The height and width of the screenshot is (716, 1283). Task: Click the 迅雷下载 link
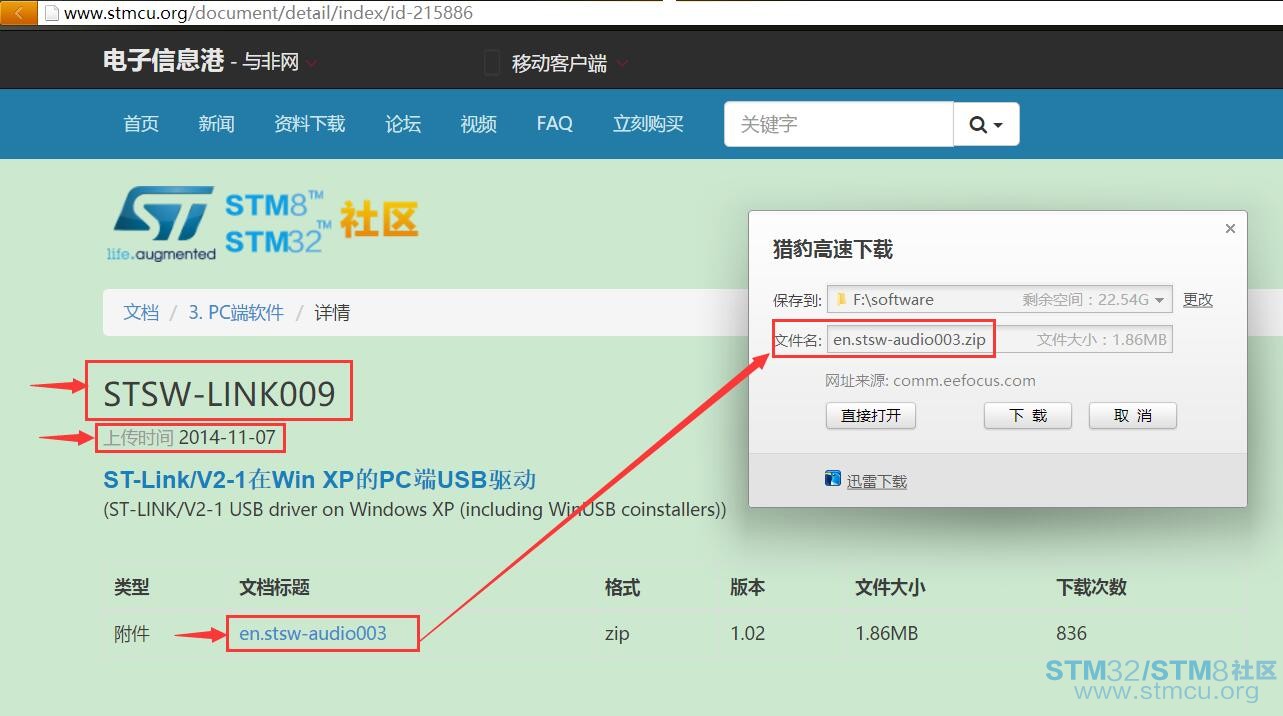tap(877, 481)
